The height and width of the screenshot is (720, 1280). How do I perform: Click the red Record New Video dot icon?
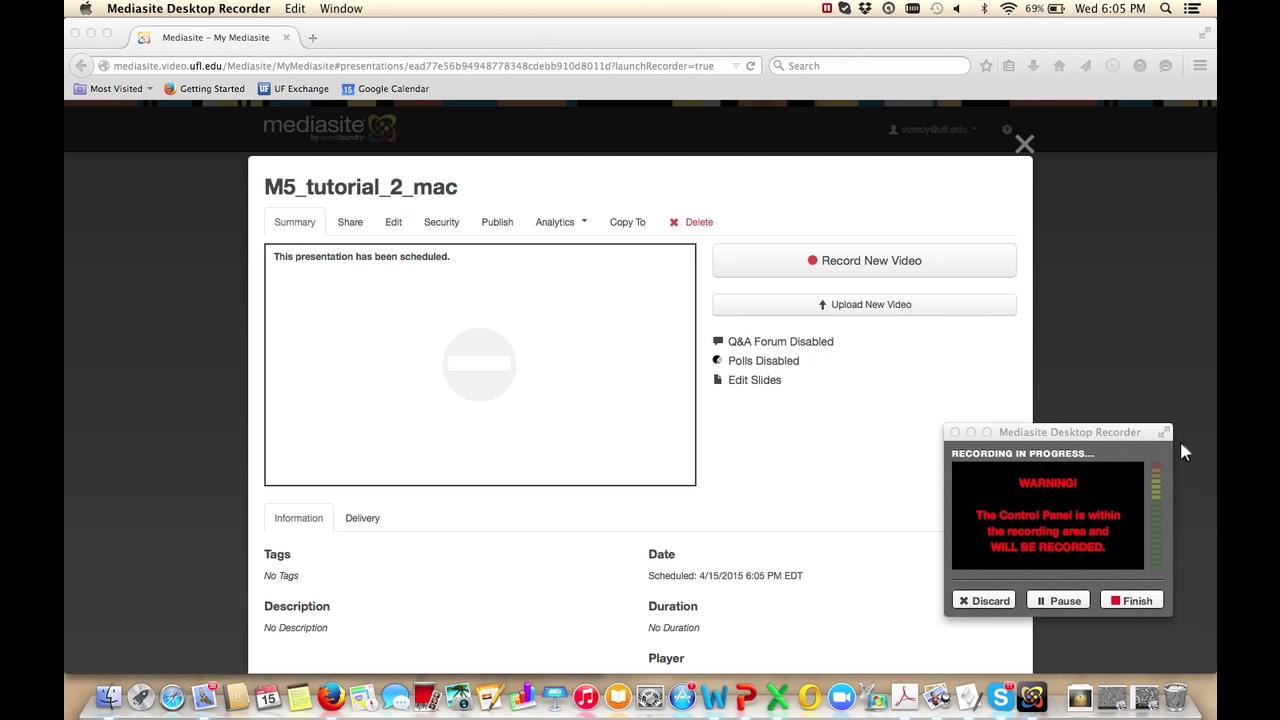click(x=812, y=260)
